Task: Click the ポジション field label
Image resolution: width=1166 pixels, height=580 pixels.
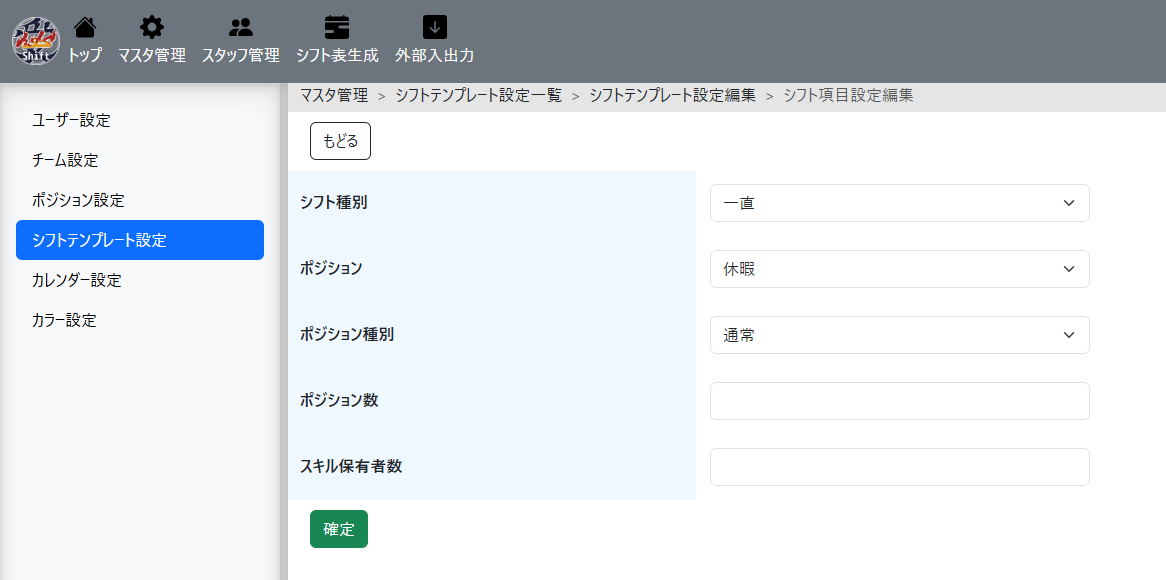Action: [x=331, y=269]
